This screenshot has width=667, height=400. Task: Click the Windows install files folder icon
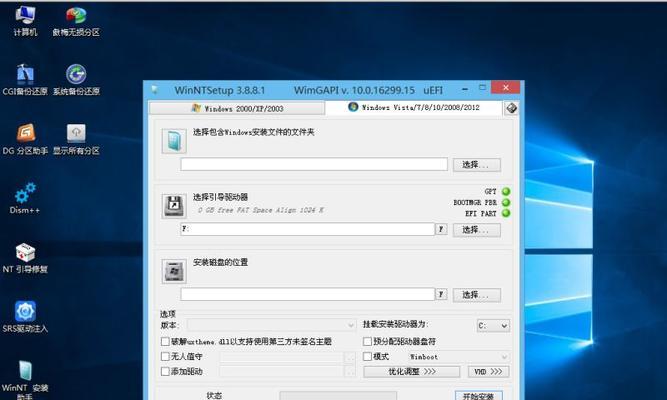pos(174,141)
